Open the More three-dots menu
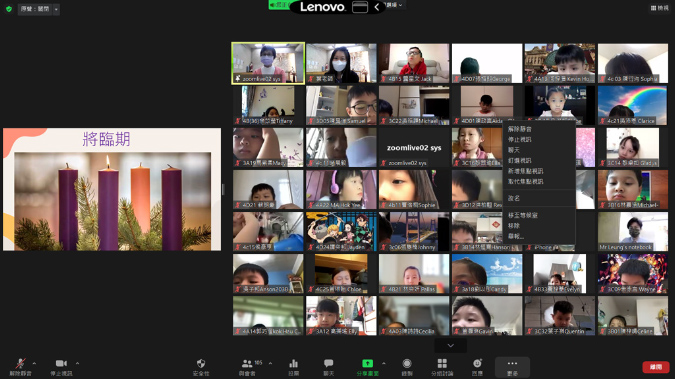The width and height of the screenshot is (675, 379). coord(512,367)
